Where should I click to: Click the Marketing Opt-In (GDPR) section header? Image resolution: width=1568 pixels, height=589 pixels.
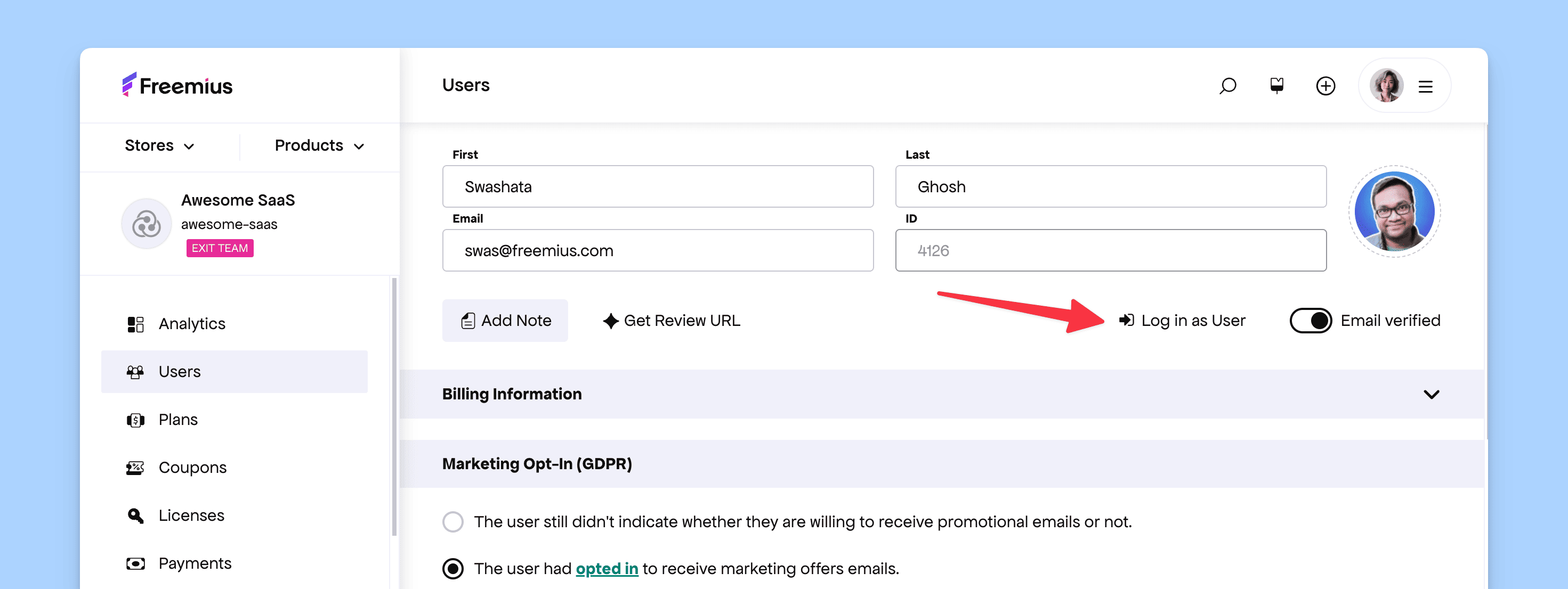pos(942,464)
